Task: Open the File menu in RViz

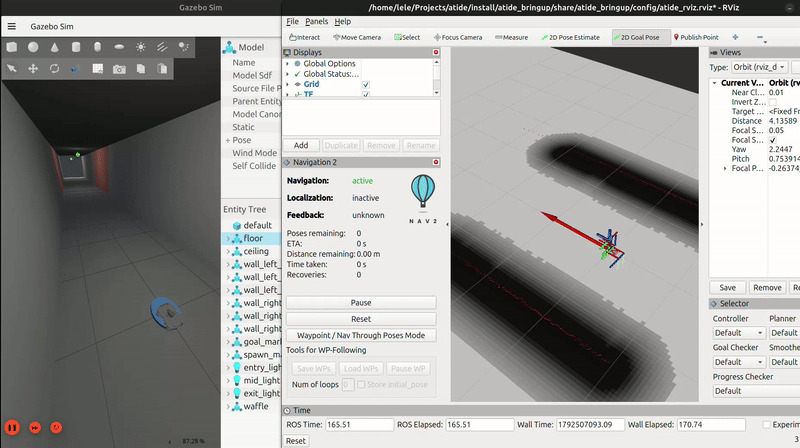Action: pyautogui.click(x=292, y=21)
